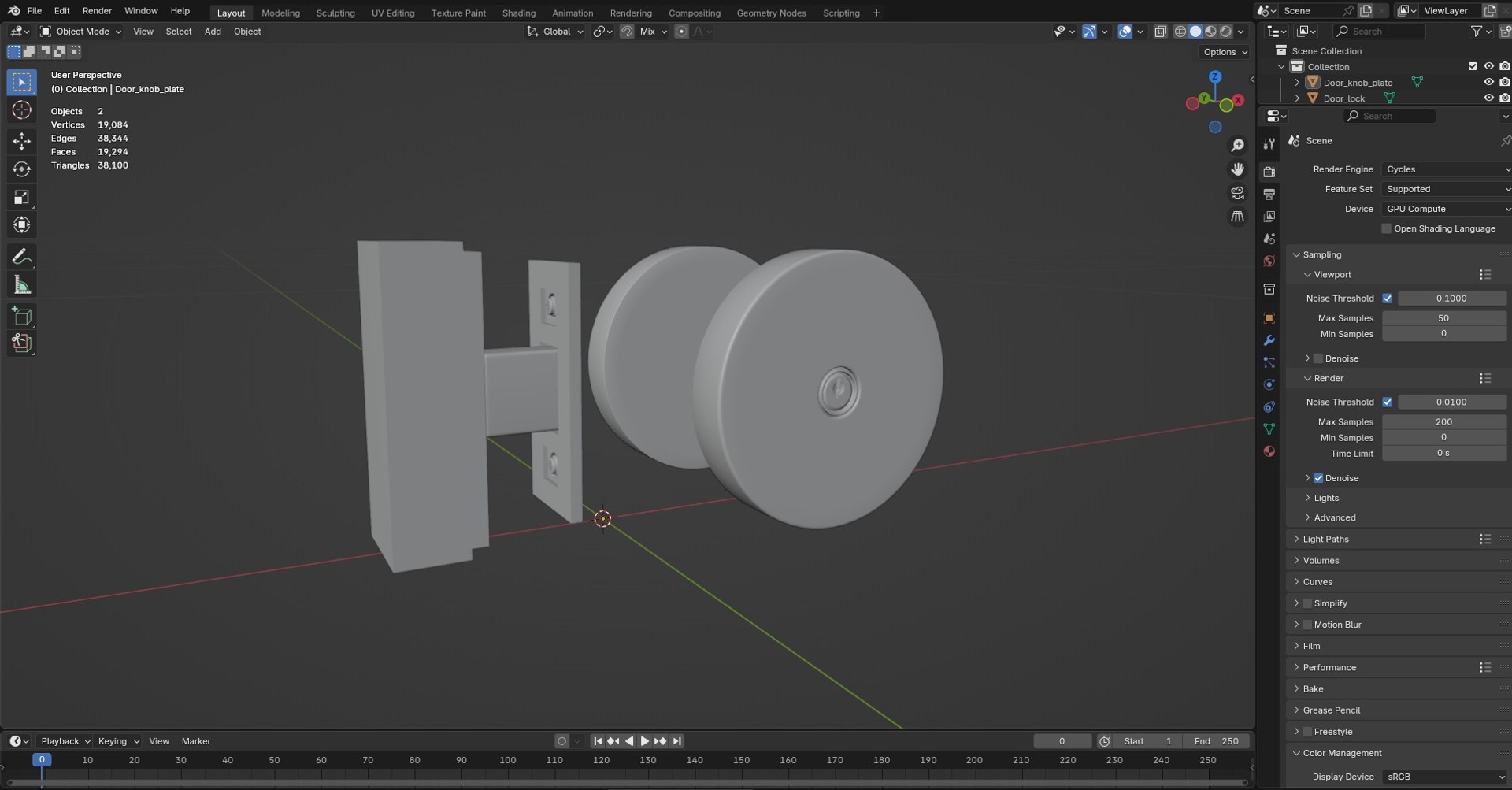Activate the Select Box tool
The image size is (1512, 790).
[x=21, y=82]
